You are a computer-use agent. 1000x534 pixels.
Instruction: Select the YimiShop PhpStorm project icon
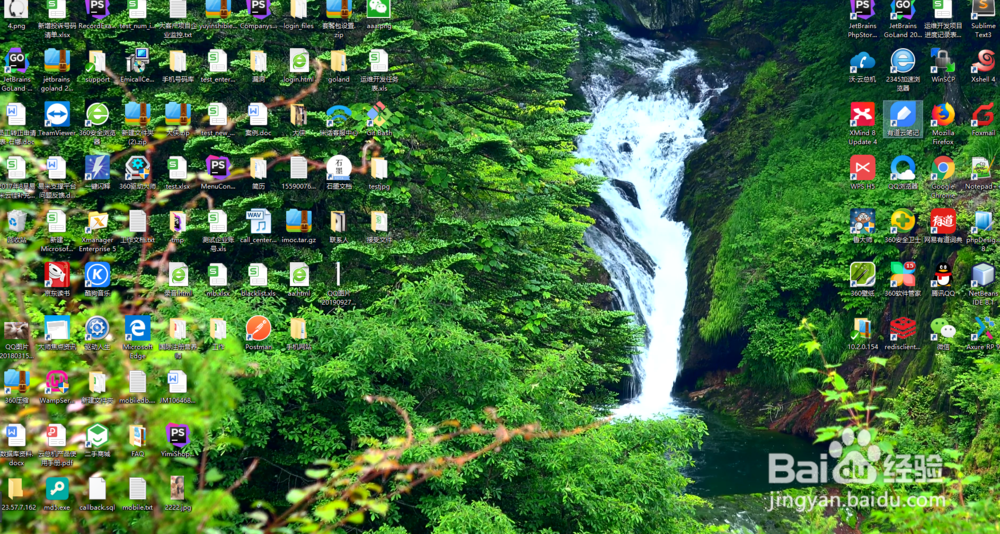tap(177, 435)
